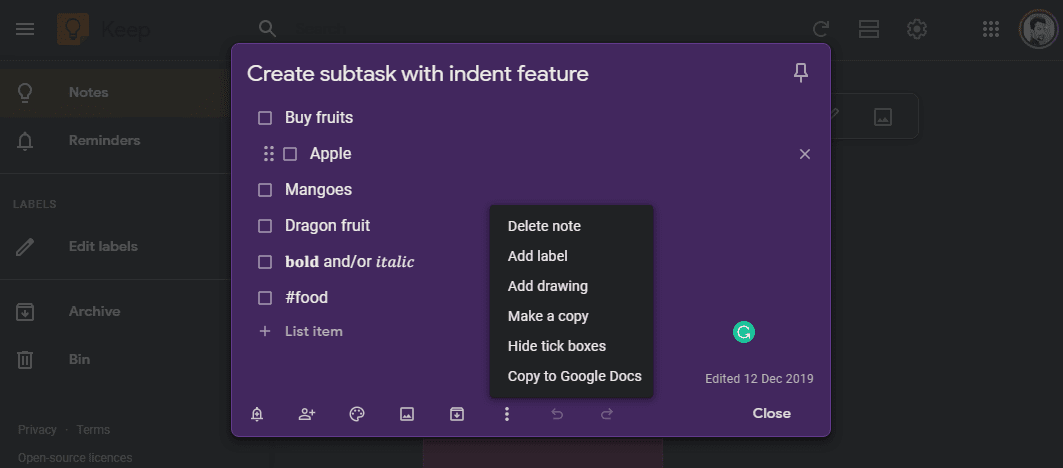
Task: Open Edit labels in the sidebar
Action: (x=115, y=246)
